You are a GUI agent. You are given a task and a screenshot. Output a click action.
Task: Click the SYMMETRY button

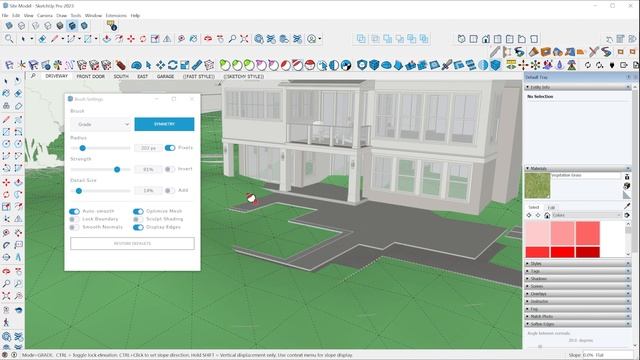point(164,124)
